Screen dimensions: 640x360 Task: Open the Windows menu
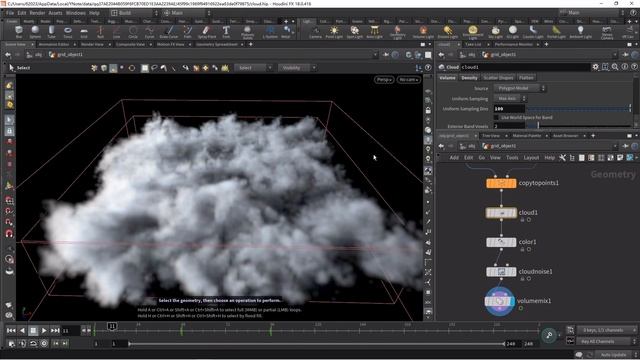click(x=76, y=13)
